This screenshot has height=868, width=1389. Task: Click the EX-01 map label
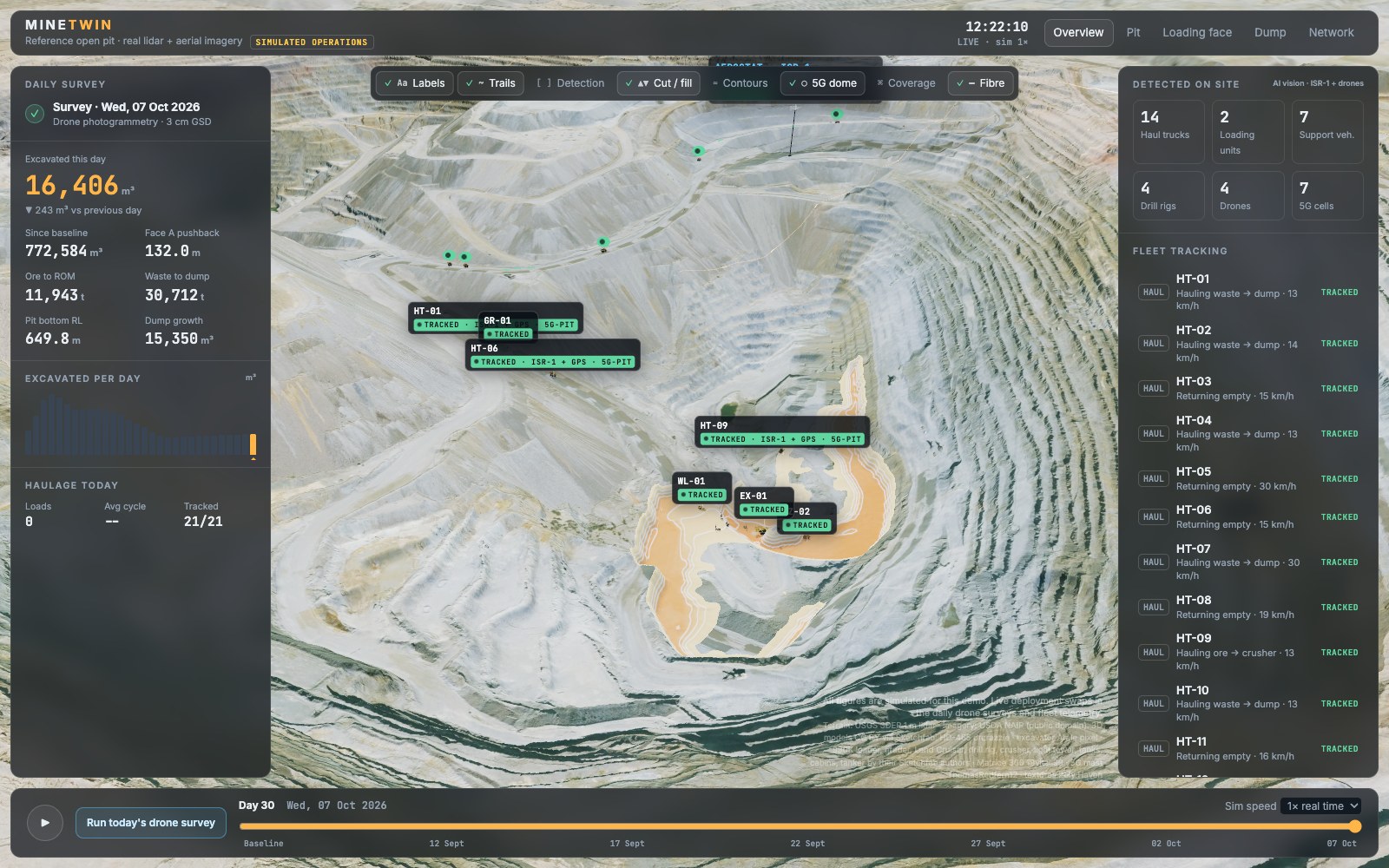tap(764, 503)
